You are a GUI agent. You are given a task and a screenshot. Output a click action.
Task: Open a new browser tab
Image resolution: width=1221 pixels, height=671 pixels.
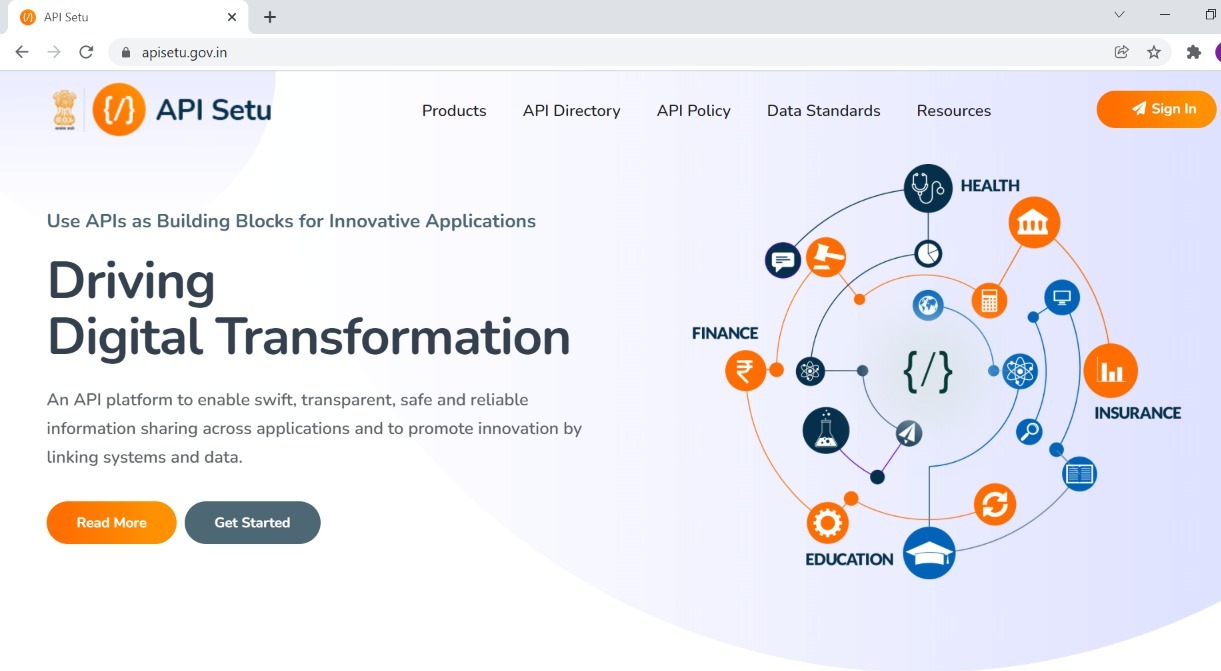[x=270, y=17]
